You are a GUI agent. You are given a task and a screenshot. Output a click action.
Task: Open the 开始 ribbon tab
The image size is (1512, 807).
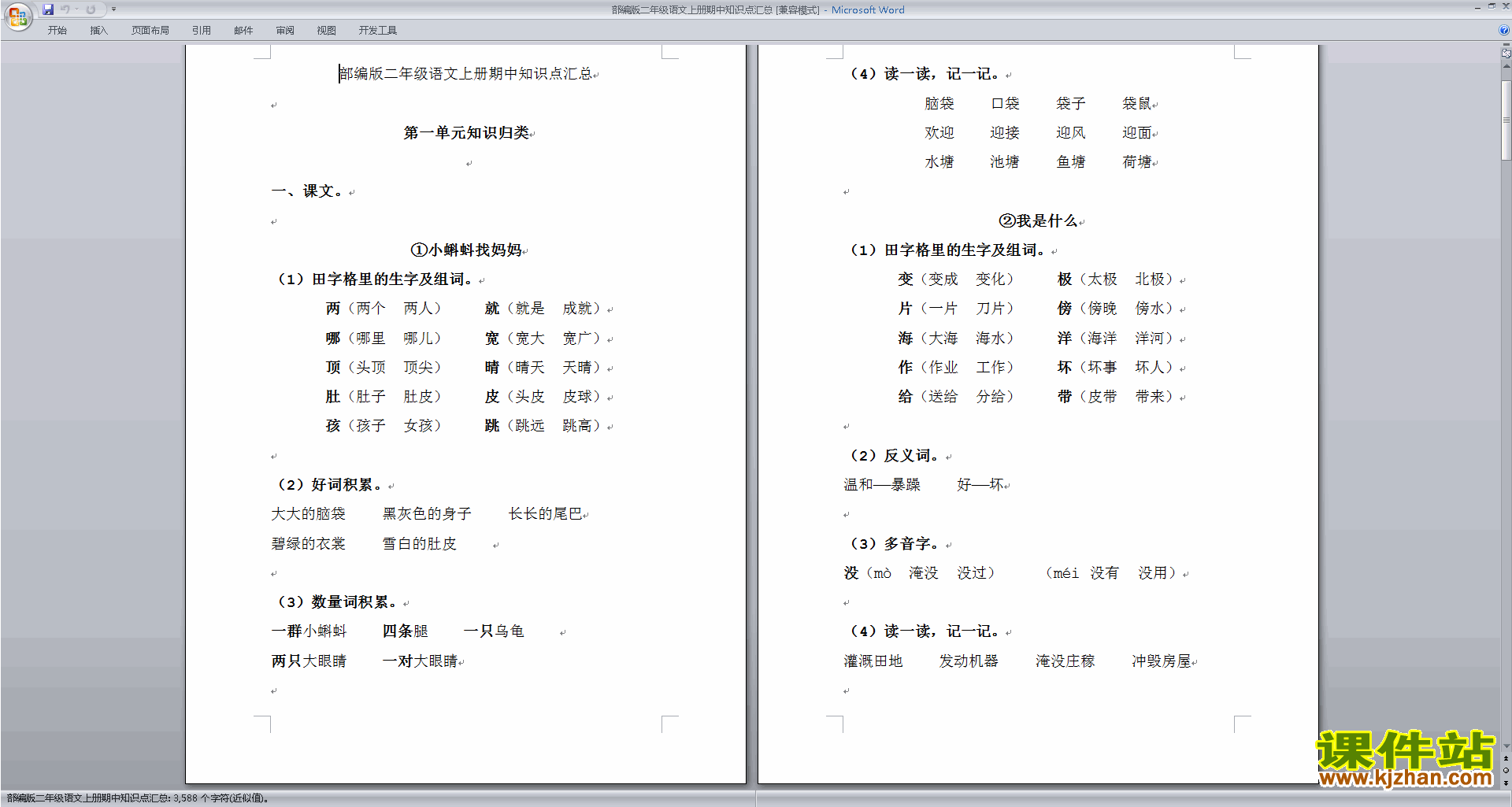coord(57,31)
